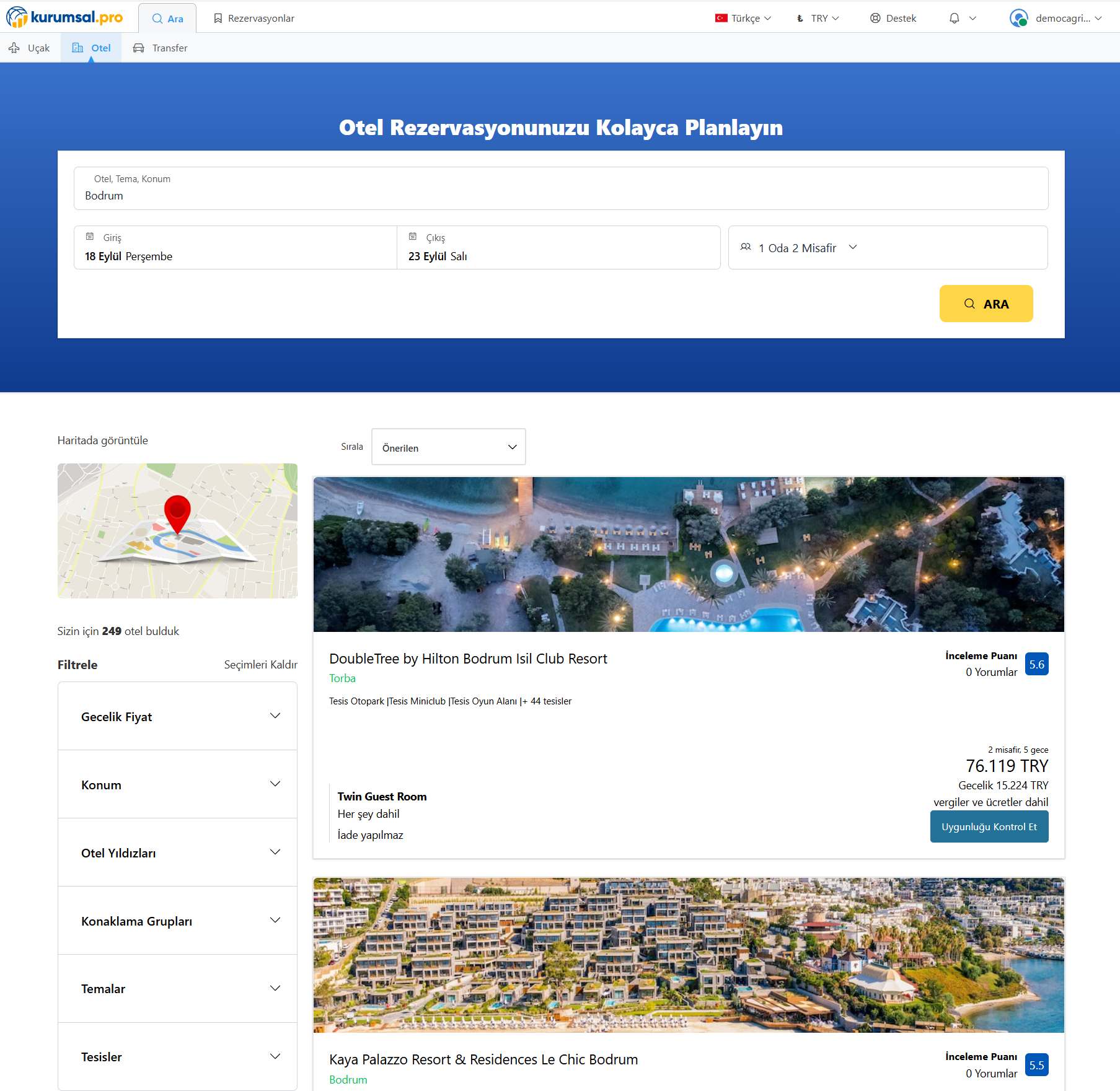Click the Haritada görüntüle link

[103, 440]
